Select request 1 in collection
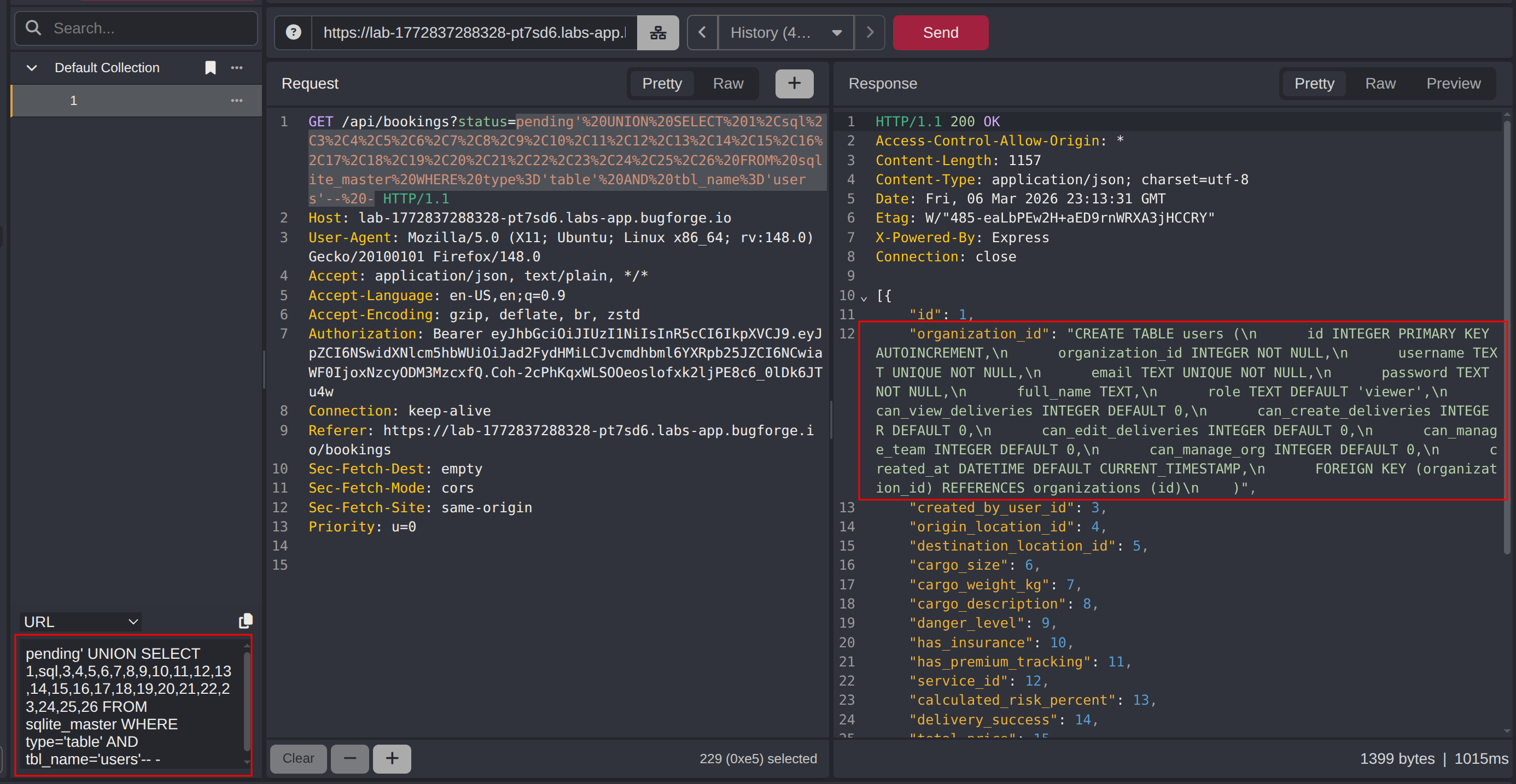1516x784 pixels. (x=74, y=101)
